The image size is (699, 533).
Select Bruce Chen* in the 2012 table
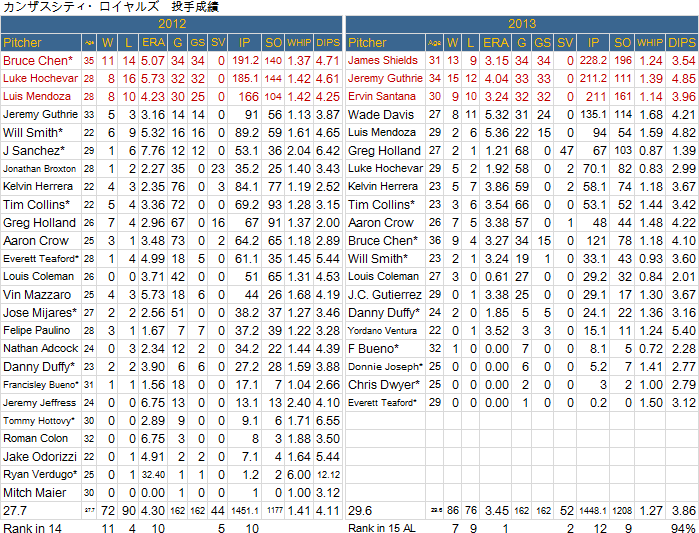38,61
